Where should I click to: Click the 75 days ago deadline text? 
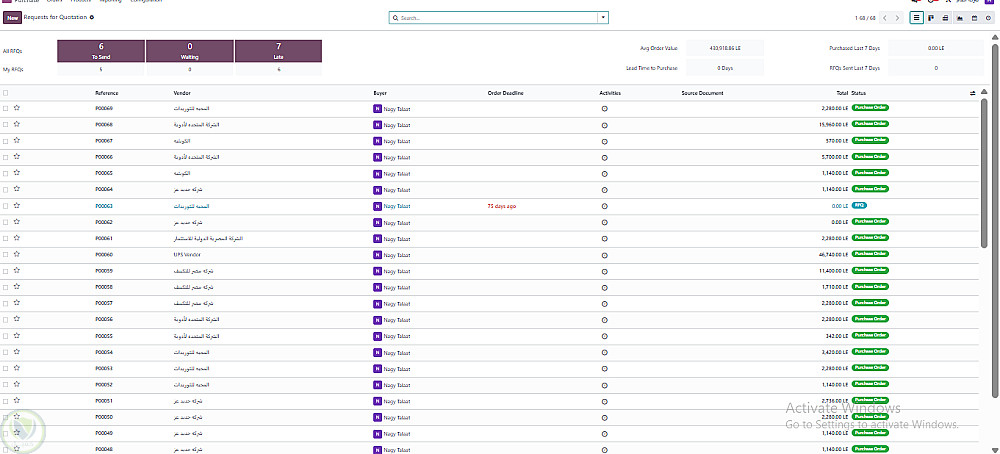[x=502, y=206]
